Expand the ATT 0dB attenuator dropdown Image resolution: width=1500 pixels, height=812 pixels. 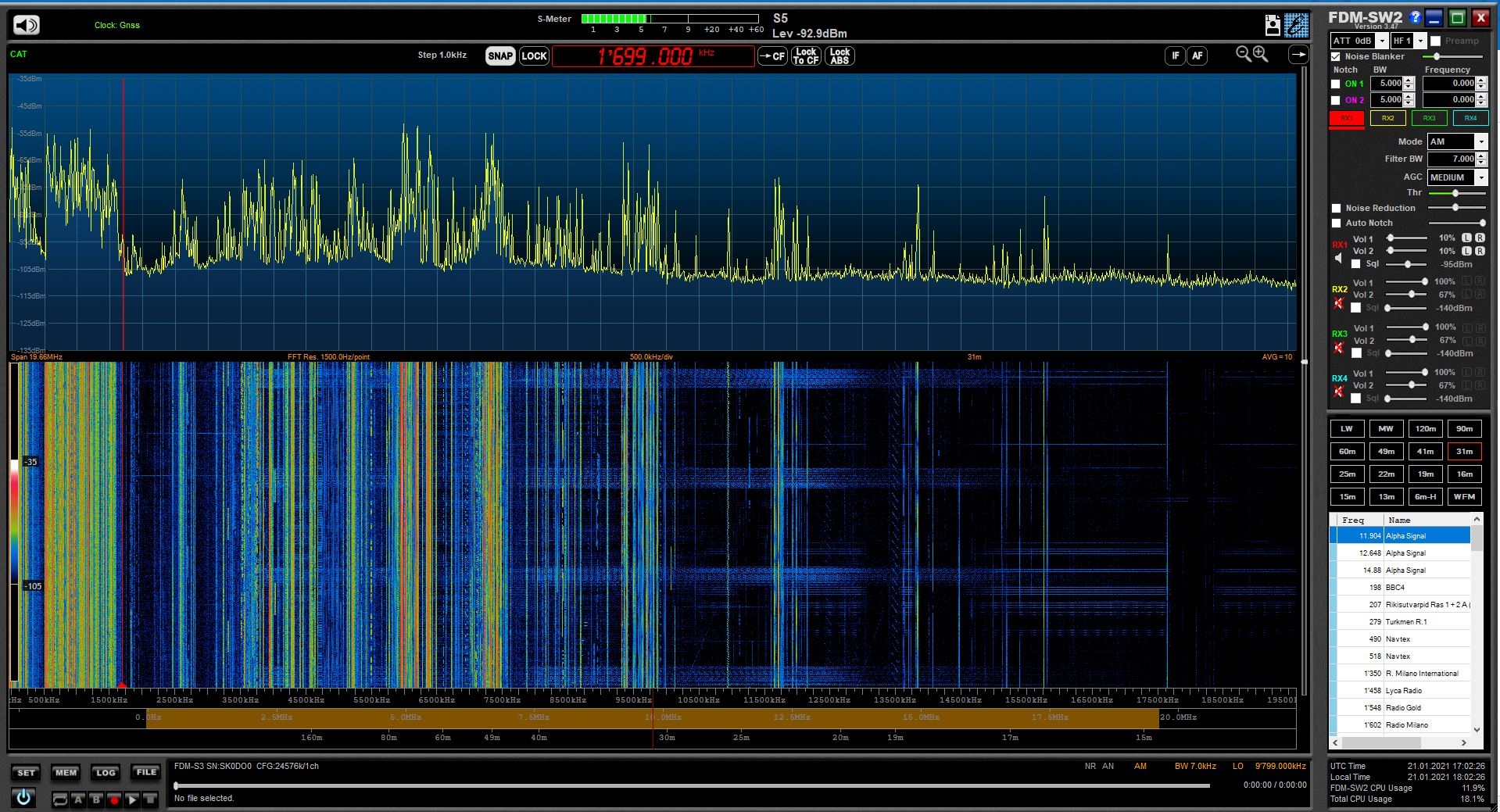(1382, 41)
